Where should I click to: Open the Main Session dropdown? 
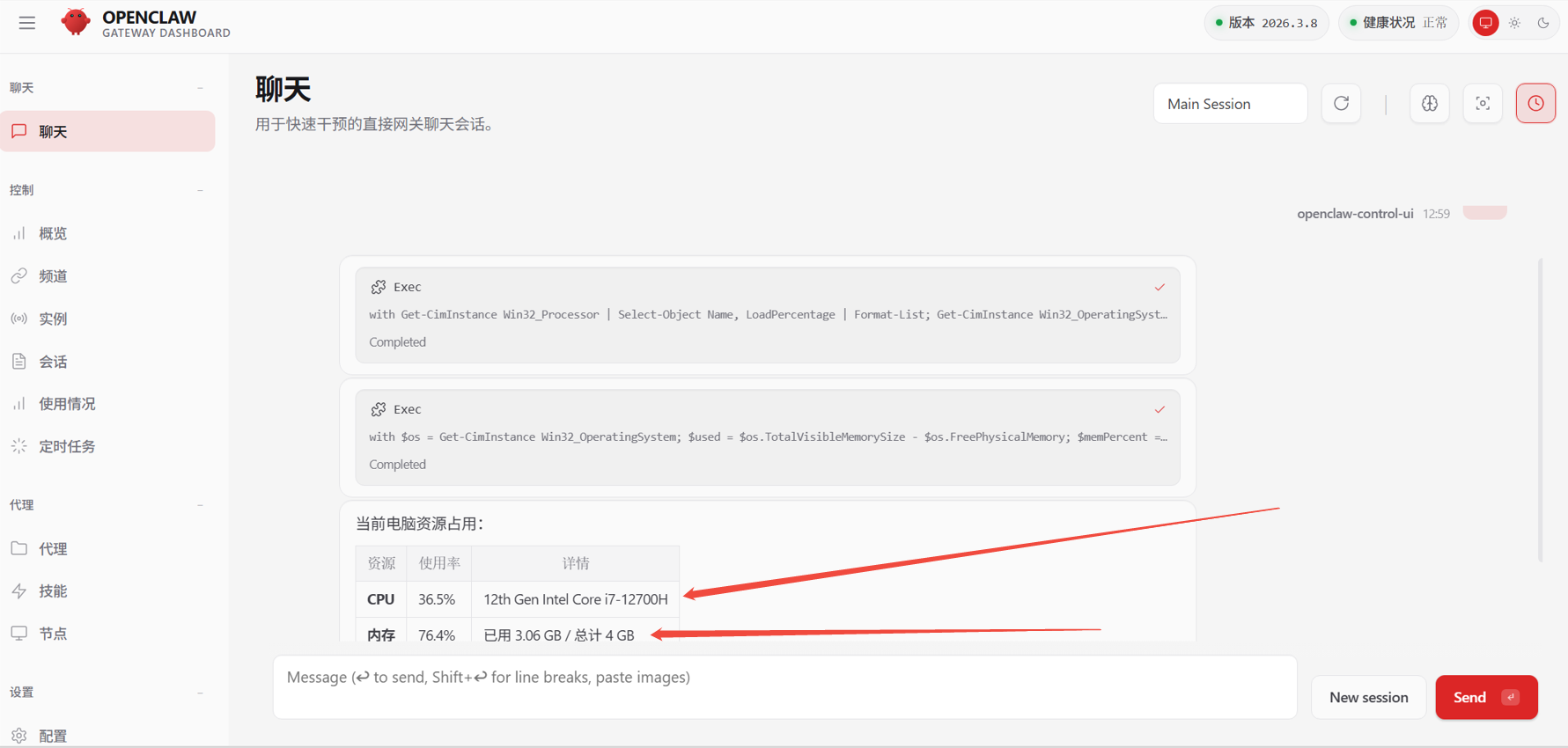tap(1229, 104)
